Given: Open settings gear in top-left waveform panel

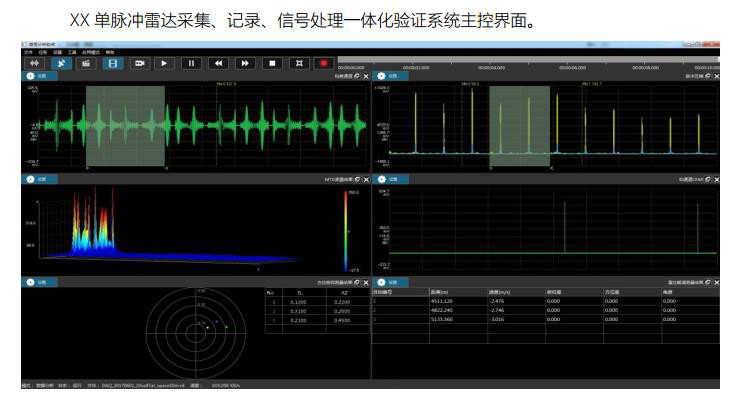Looking at the screenshot, I should pos(29,76).
